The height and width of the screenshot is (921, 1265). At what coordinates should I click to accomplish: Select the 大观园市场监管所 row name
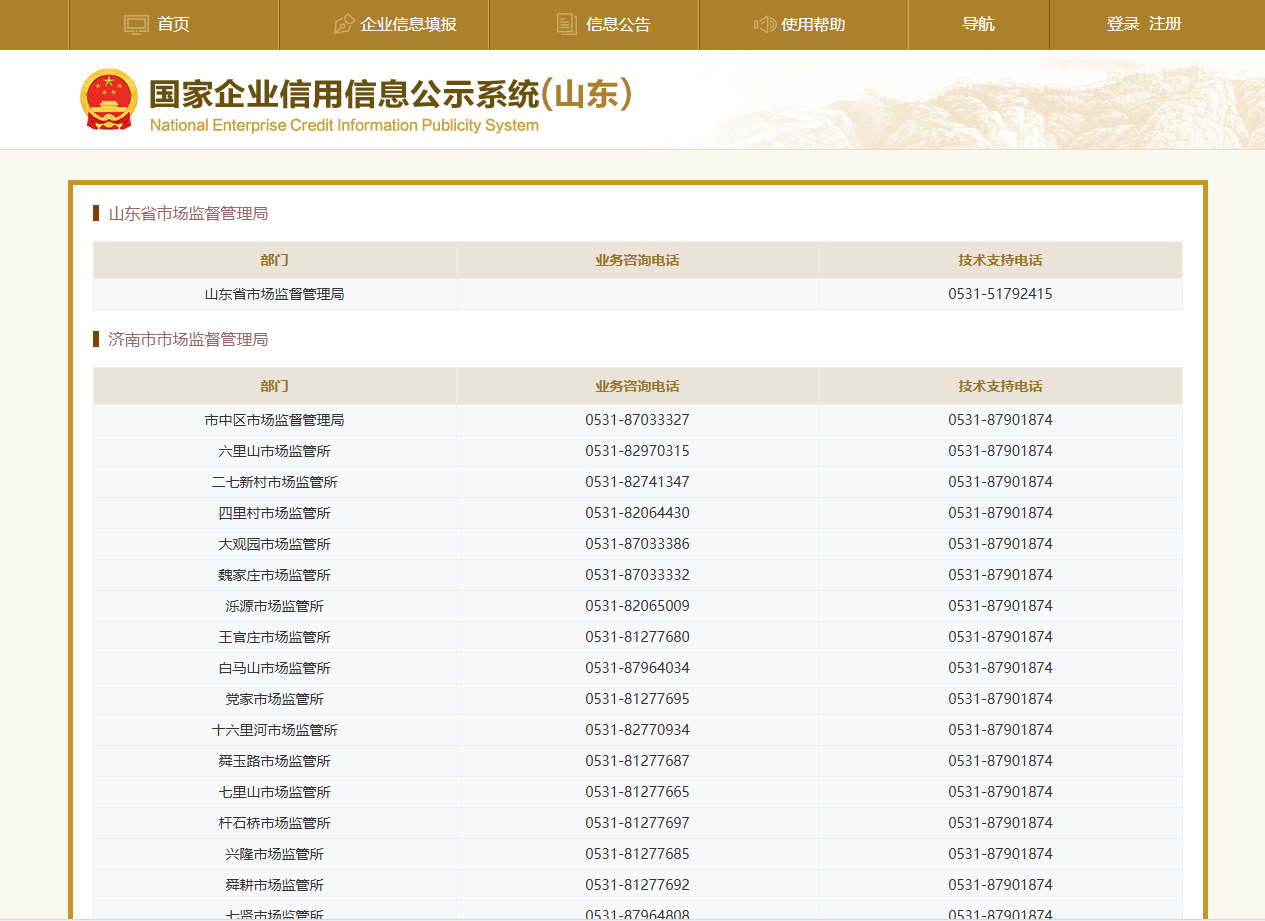[274, 544]
